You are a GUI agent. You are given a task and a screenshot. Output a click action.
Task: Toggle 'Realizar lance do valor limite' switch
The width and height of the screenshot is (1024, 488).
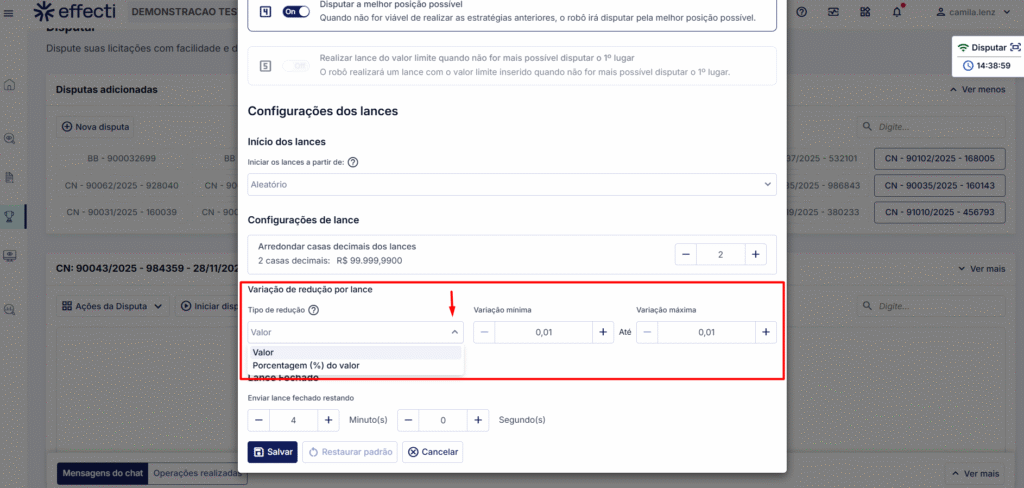click(x=294, y=65)
